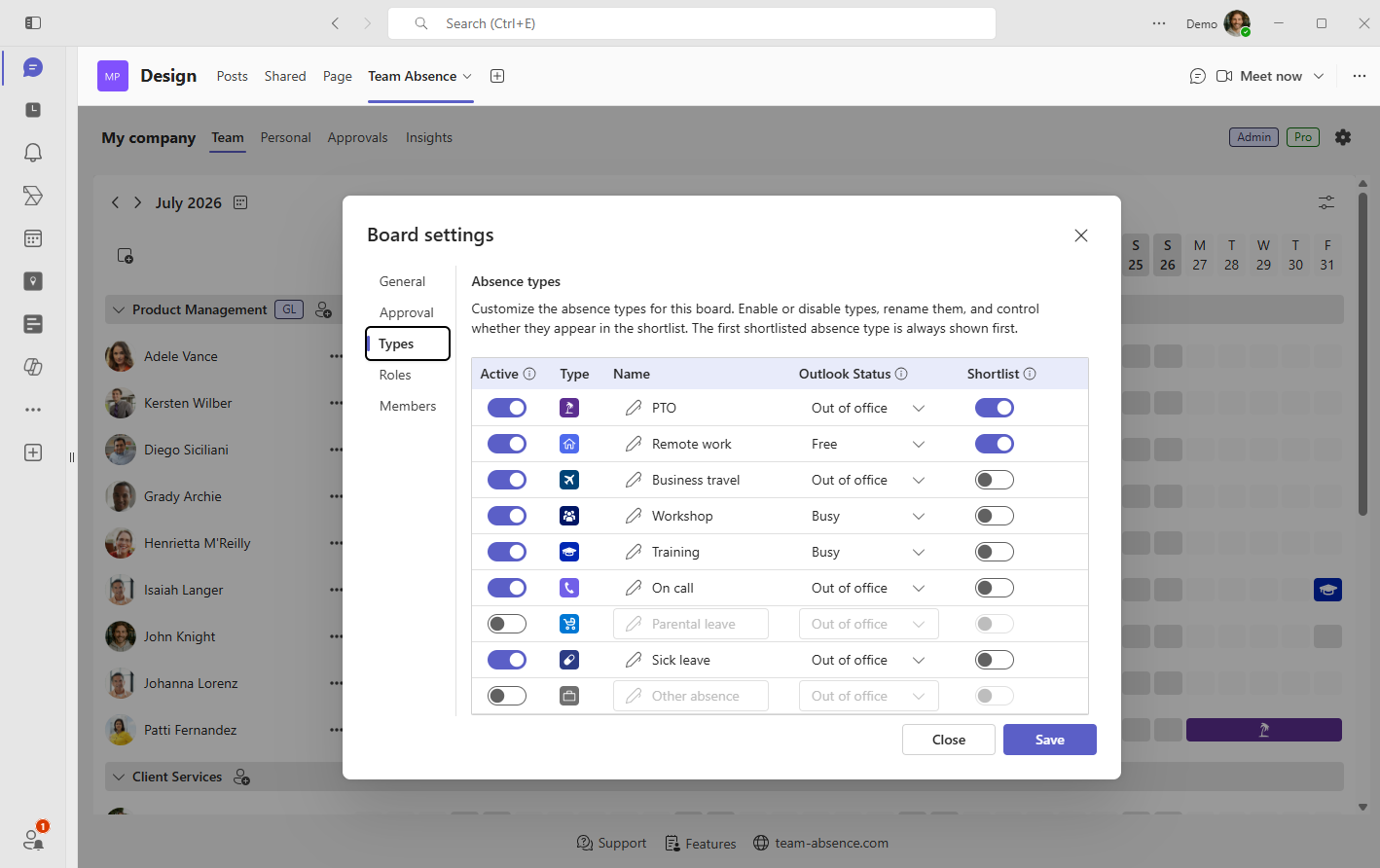Click the Outlook Status info icon
This screenshot has width=1380, height=868.
click(x=901, y=374)
